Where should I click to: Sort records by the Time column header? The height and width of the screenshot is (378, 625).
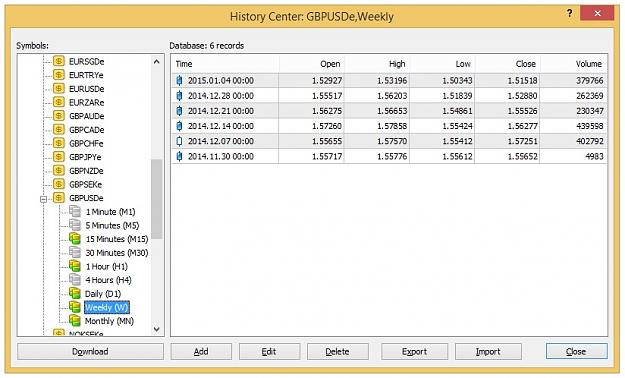tap(225, 64)
